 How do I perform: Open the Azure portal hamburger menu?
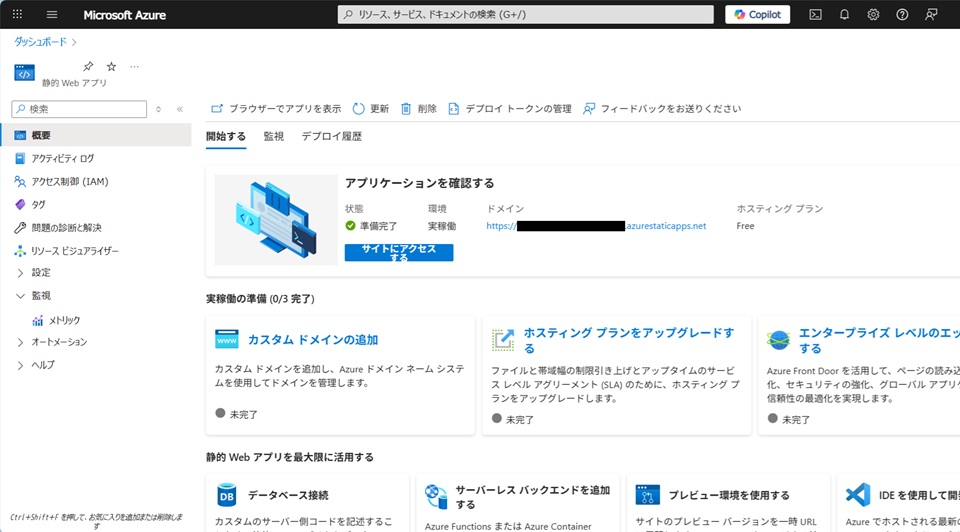click(x=52, y=15)
